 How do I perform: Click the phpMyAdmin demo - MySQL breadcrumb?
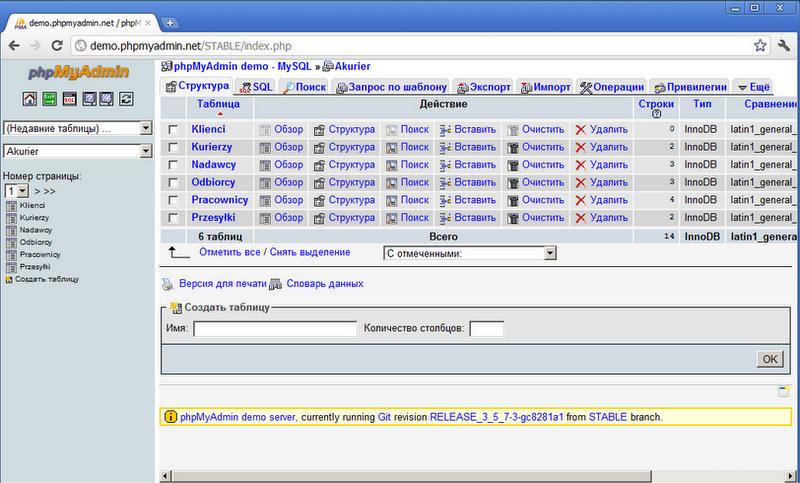coord(242,66)
